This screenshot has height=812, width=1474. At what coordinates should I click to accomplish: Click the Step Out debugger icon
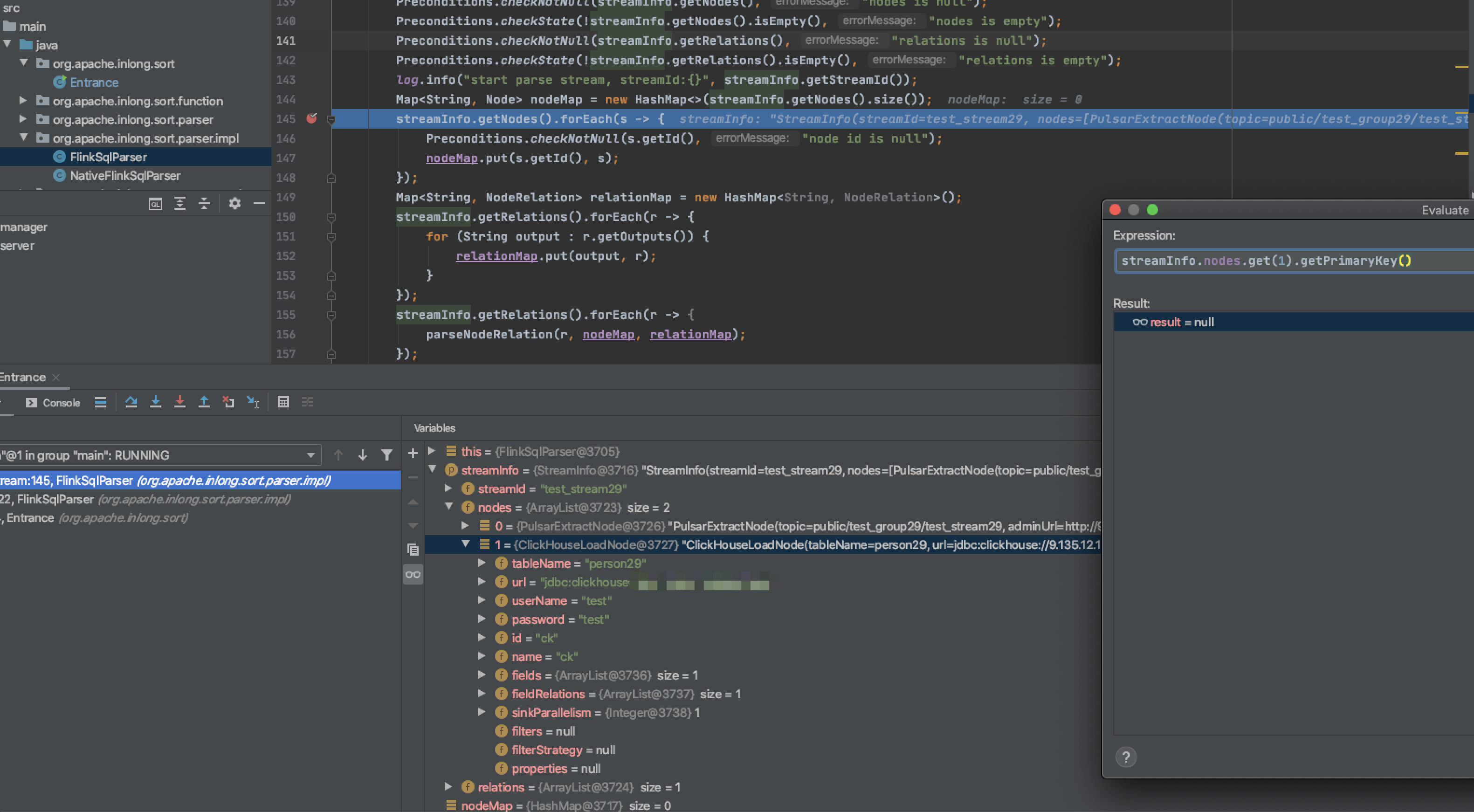pyautogui.click(x=204, y=402)
